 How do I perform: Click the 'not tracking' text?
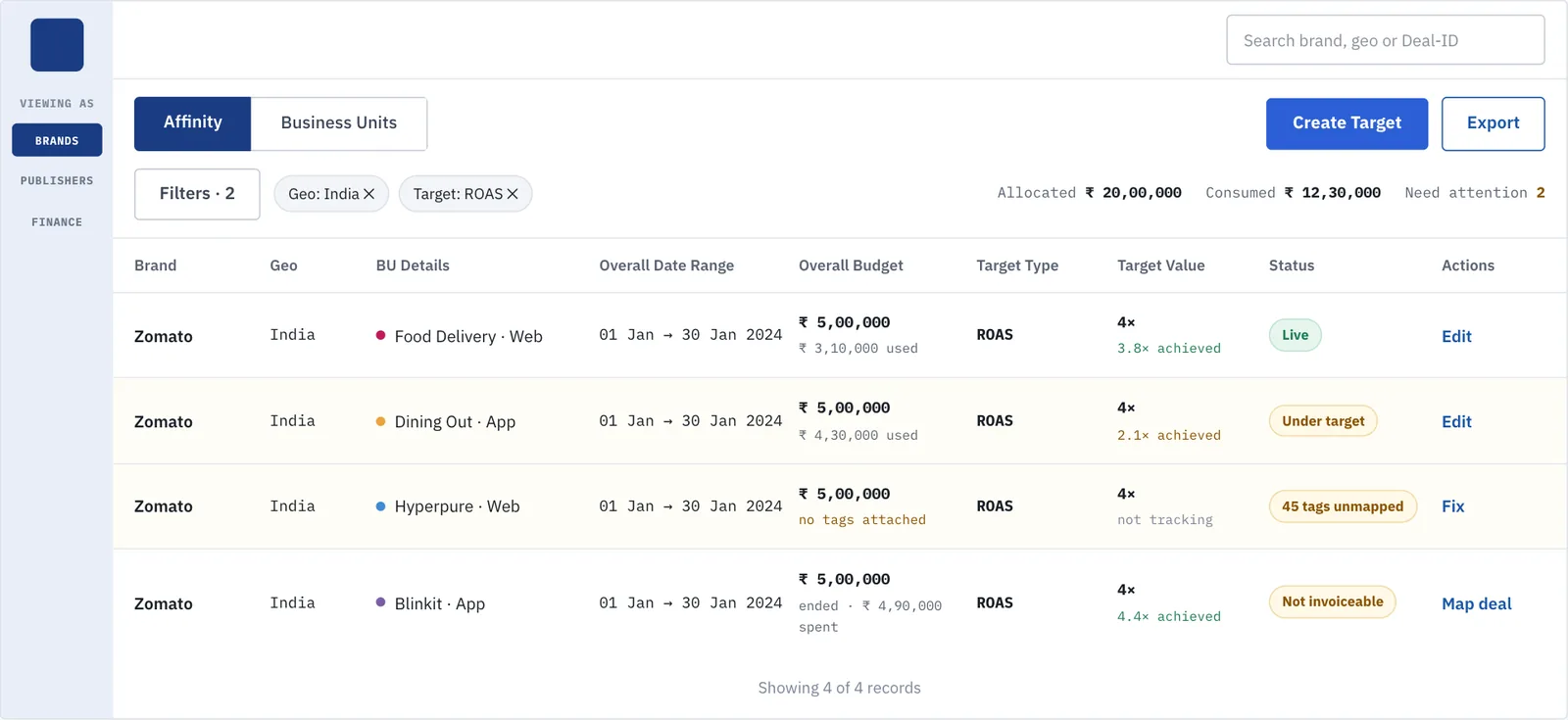click(1164, 520)
